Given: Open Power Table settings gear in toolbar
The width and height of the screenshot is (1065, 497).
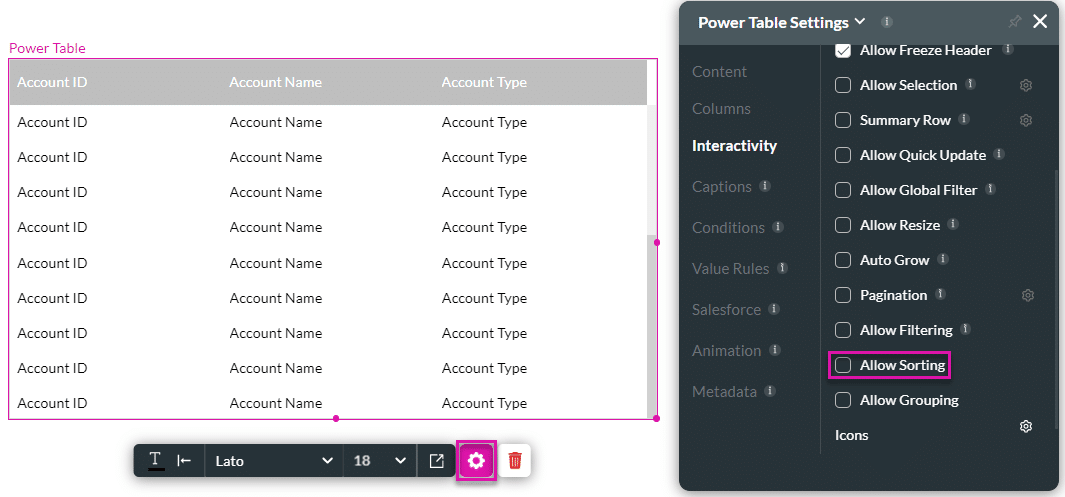Looking at the screenshot, I should [477, 461].
